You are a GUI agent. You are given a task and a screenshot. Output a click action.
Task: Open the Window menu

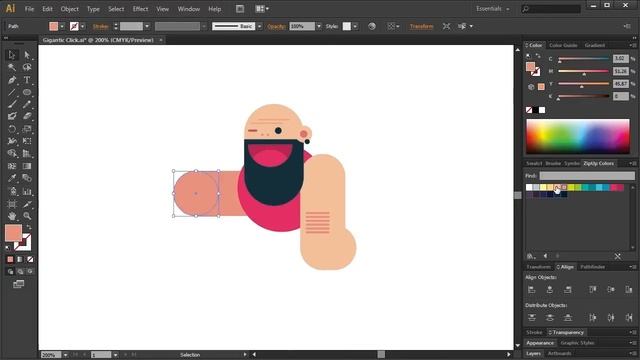click(x=189, y=9)
